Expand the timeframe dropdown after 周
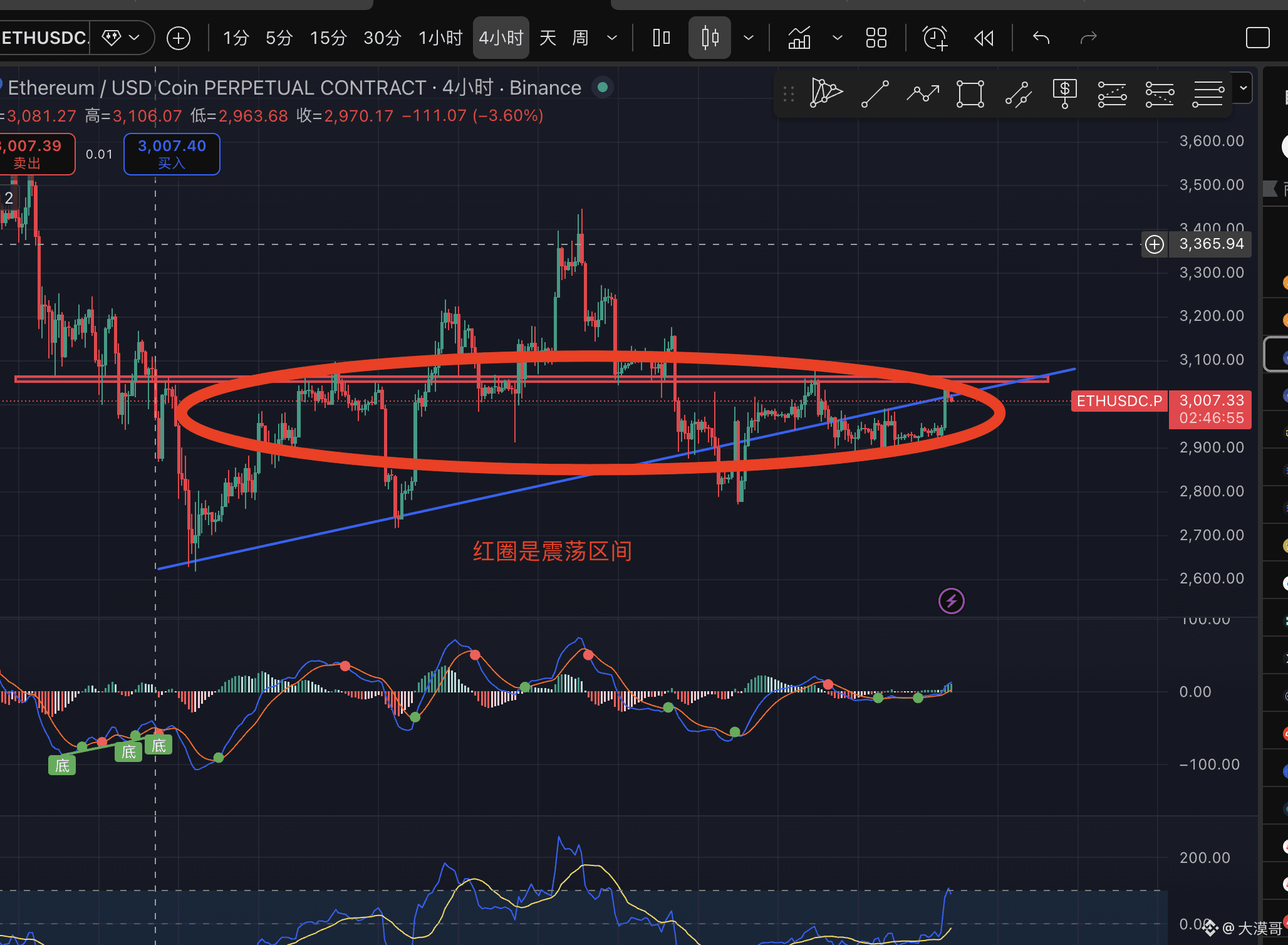The width and height of the screenshot is (1288, 945). tap(612, 38)
